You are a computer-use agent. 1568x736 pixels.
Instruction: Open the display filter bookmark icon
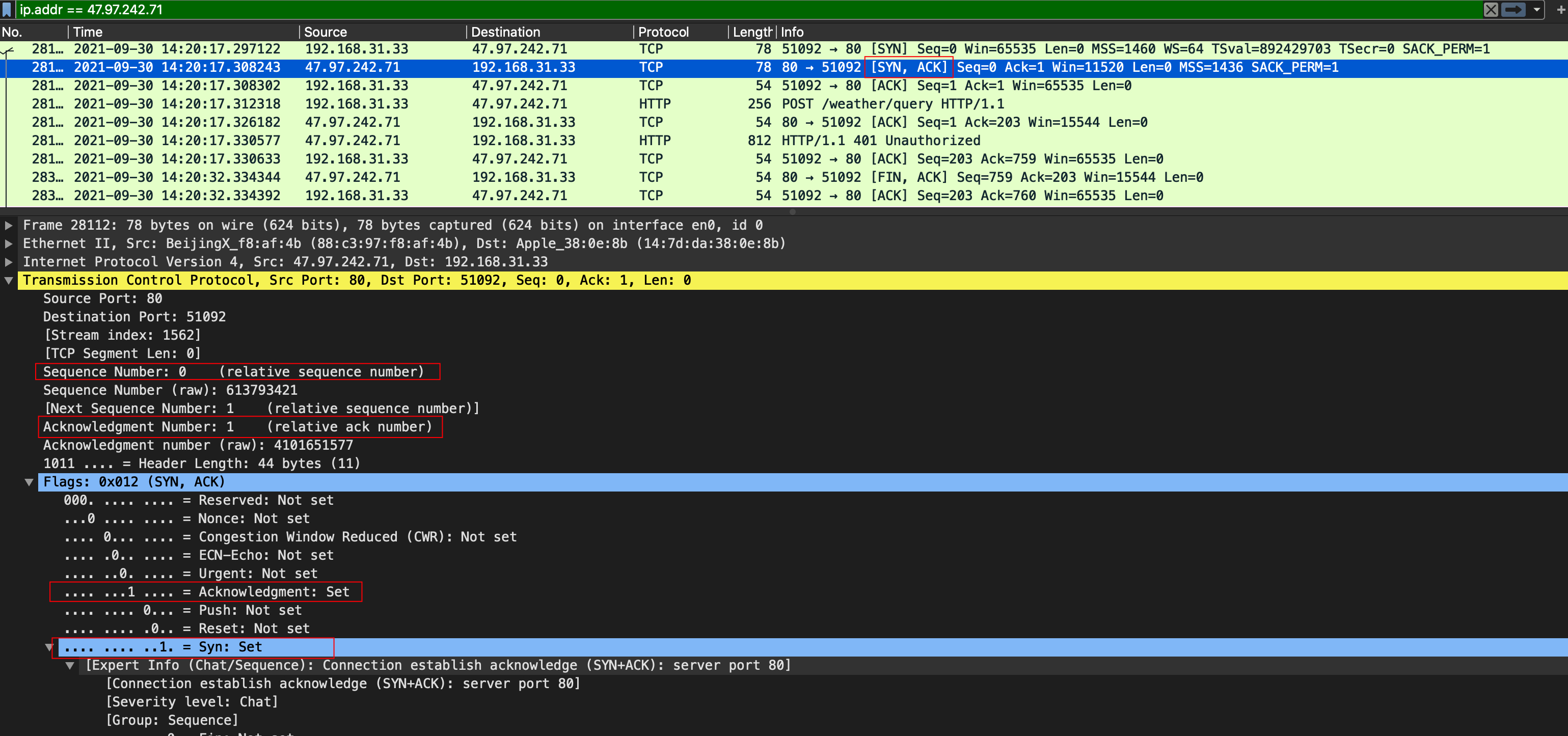7,10
